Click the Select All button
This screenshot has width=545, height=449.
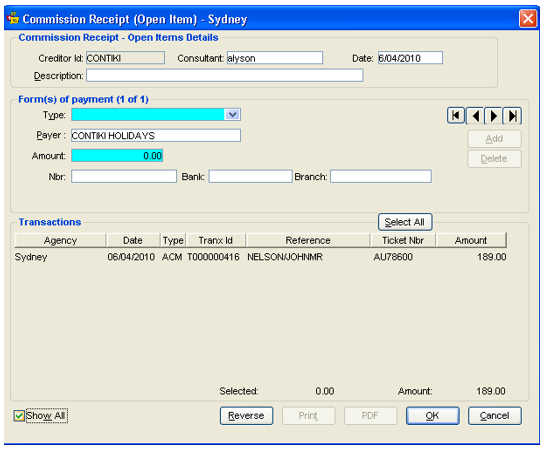(x=405, y=222)
